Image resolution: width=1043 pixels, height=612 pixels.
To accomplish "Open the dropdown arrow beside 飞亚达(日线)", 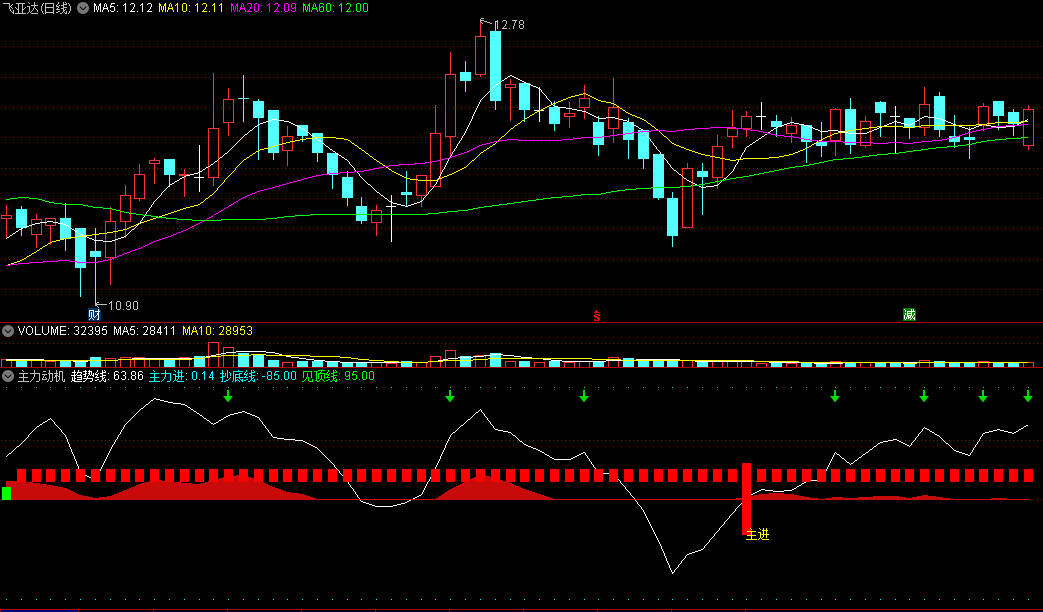I will [x=83, y=9].
